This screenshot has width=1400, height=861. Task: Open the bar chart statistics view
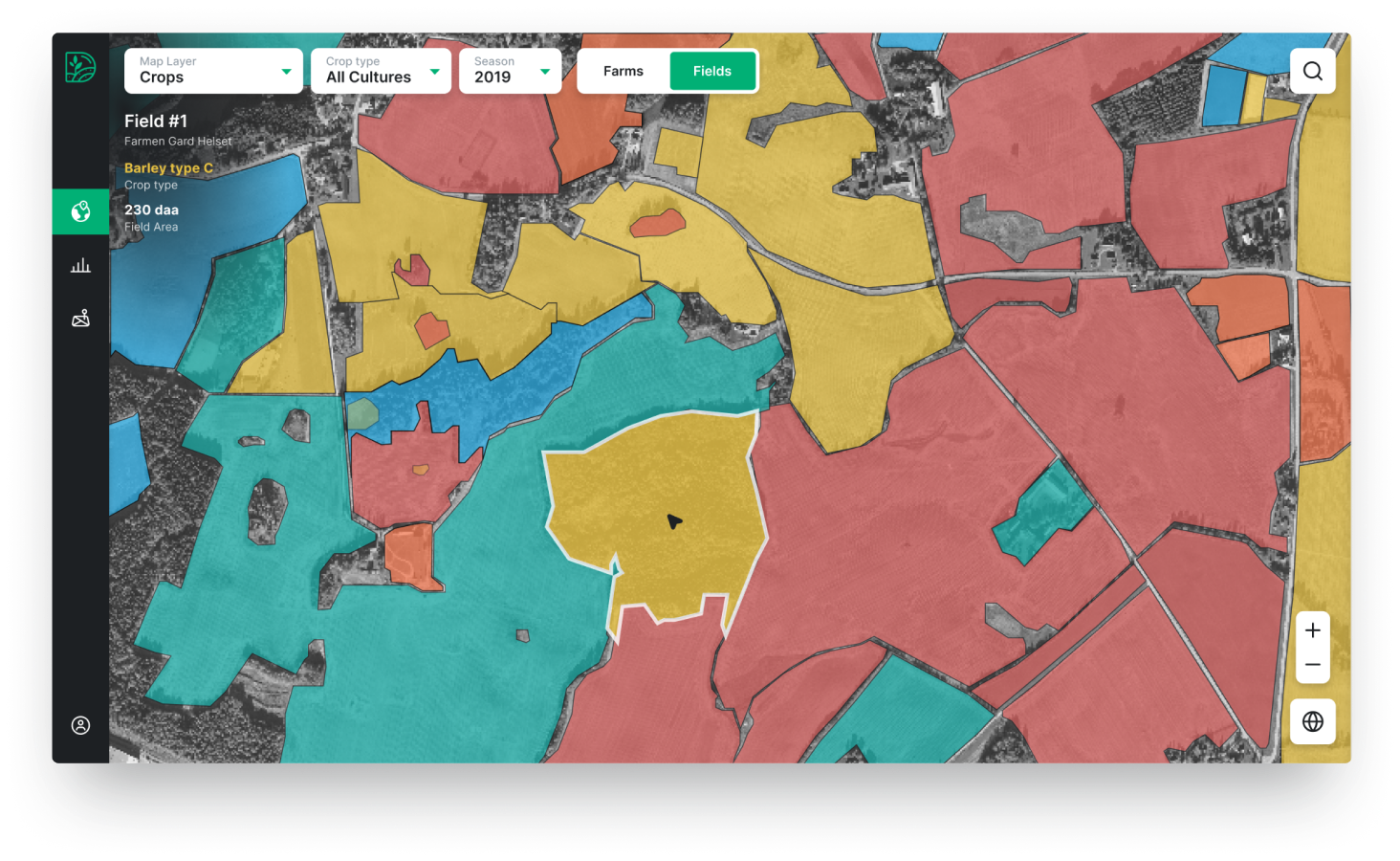80,265
